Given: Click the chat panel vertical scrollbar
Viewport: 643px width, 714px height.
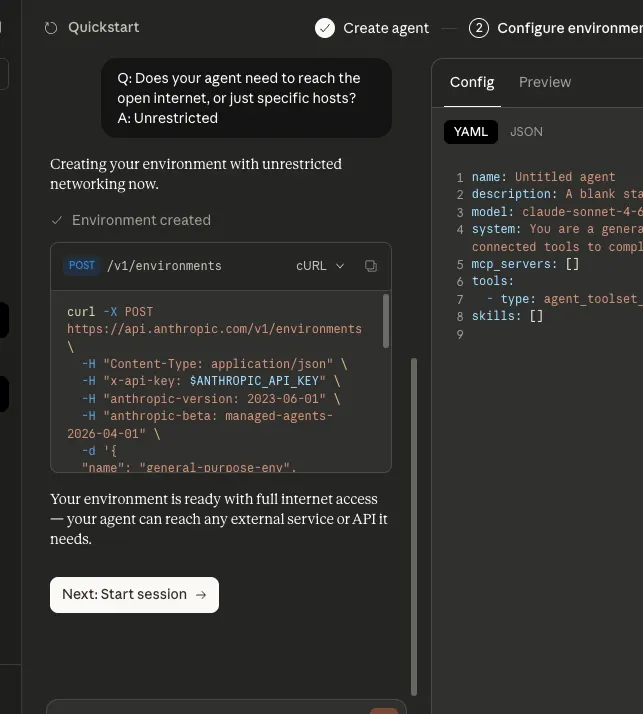Looking at the screenshot, I should [414, 527].
